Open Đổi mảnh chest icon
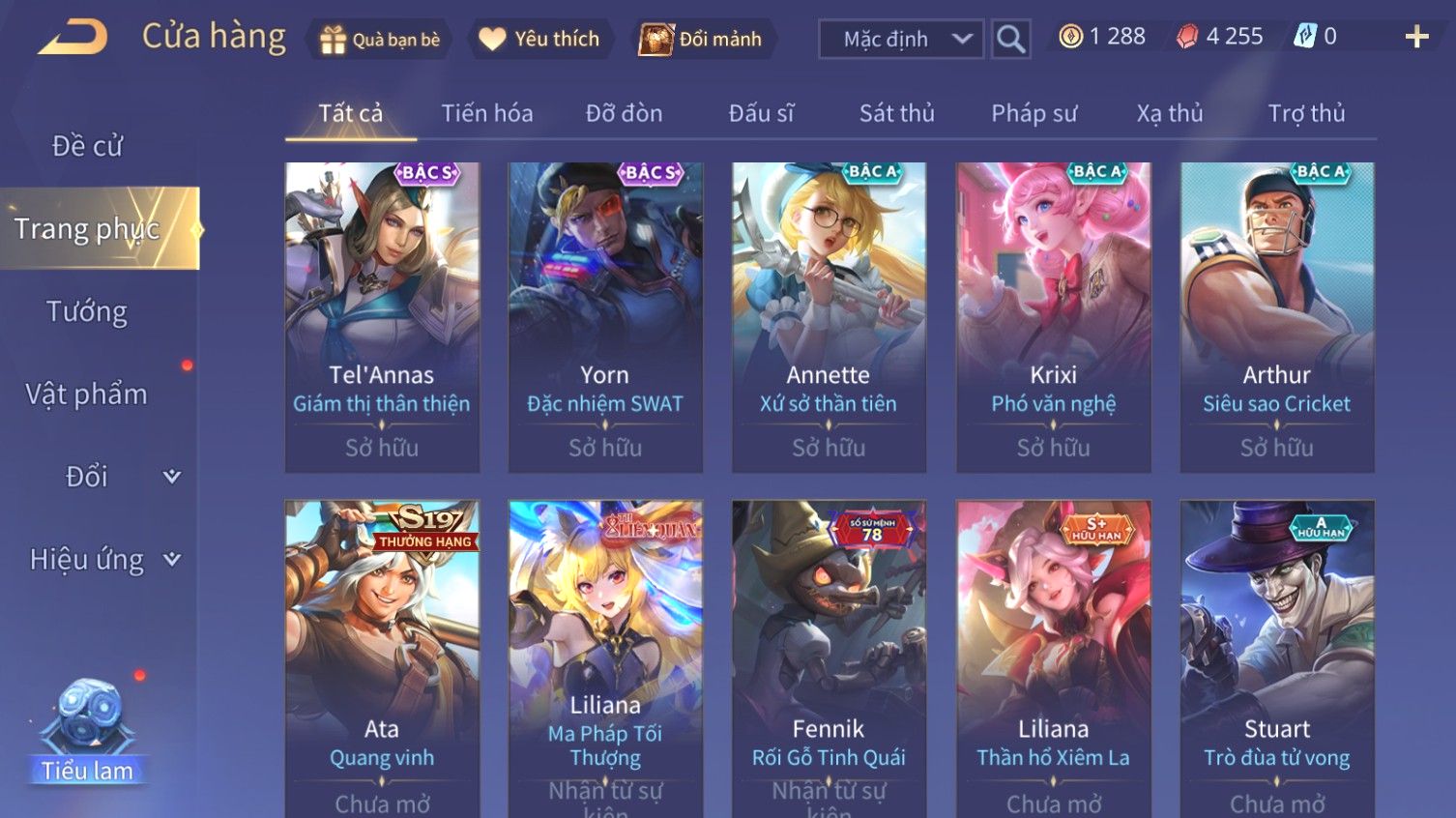 (655, 39)
